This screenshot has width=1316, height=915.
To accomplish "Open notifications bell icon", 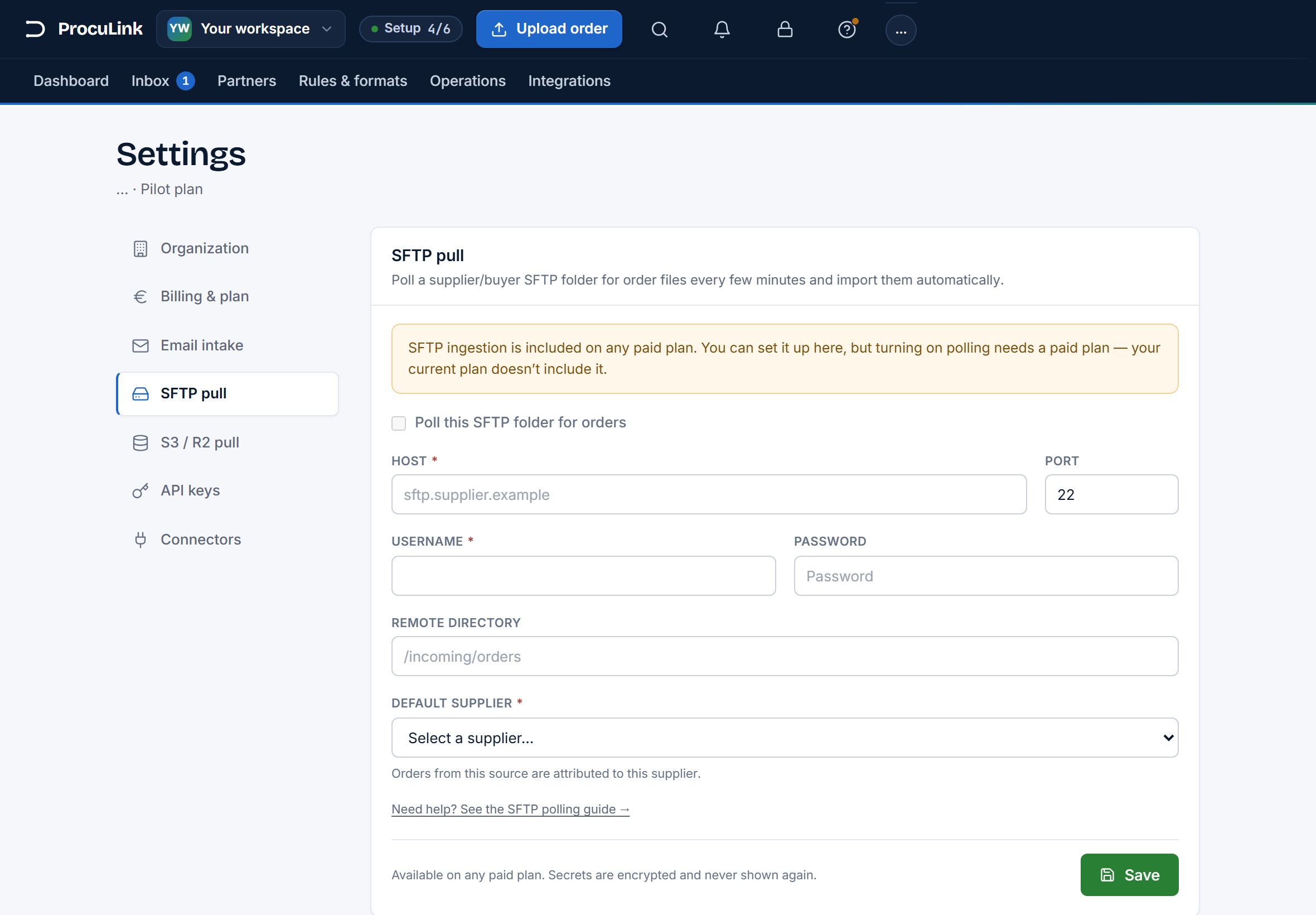I will coord(722,29).
